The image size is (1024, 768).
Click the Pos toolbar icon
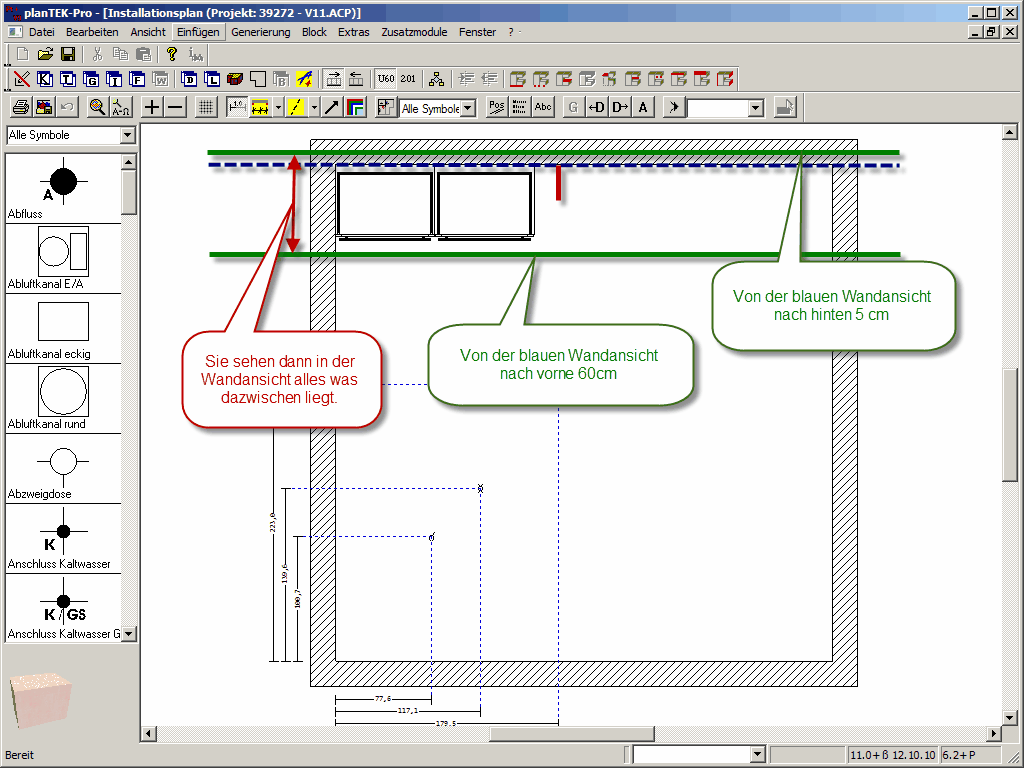[496, 107]
